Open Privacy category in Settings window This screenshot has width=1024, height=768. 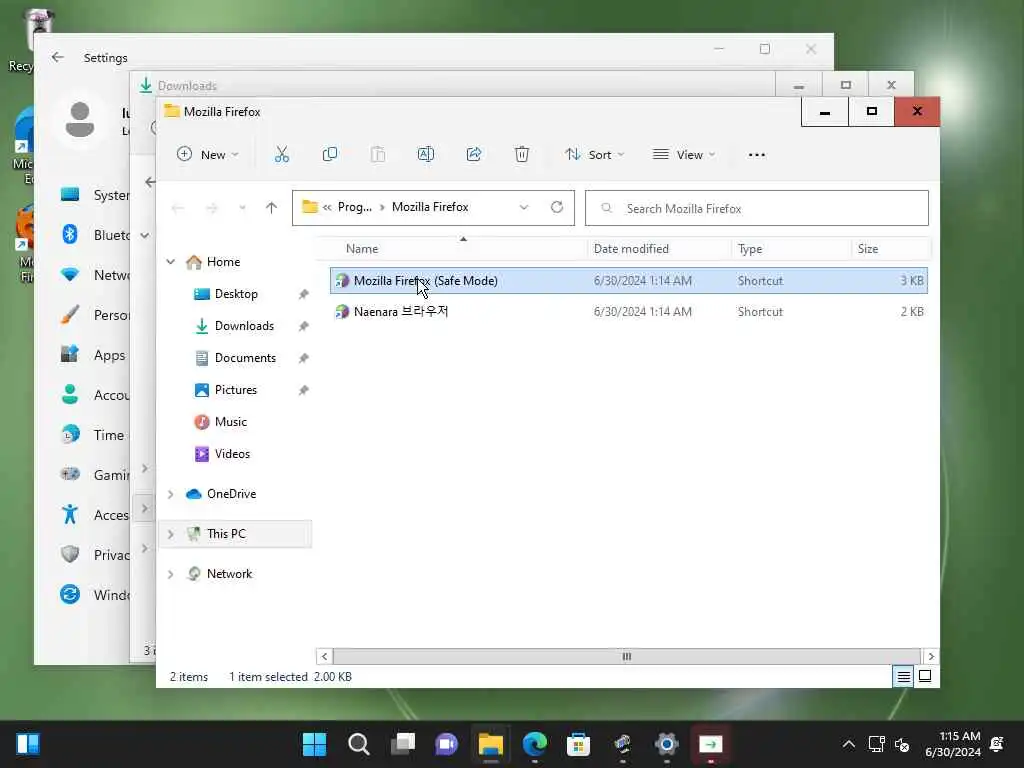93,555
